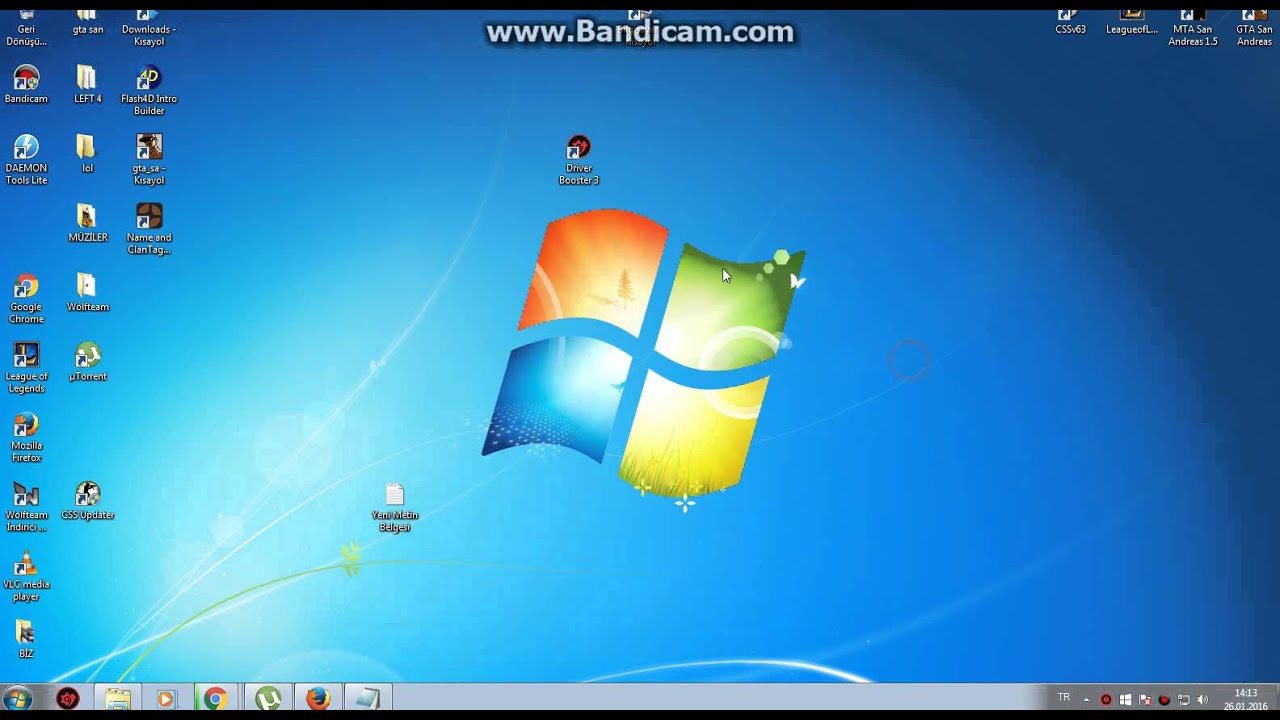Image resolution: width=1280 pixels, height=720 pixels.
Task: Launch the MTA San Andreas 1.5 shortcut
Action: [x=1192, y=28]
